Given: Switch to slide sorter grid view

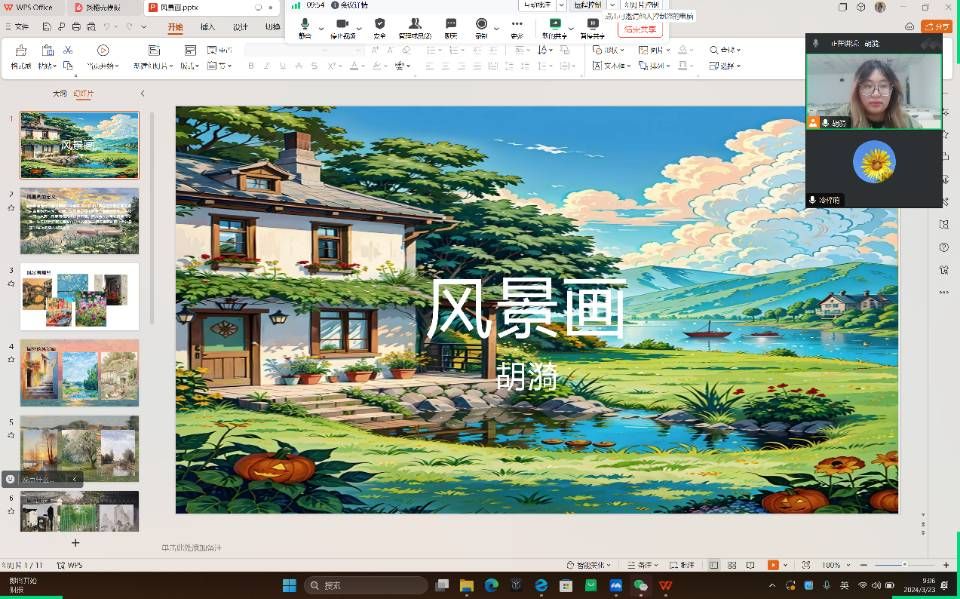Looking at the screenshot, I should (729, 565).
